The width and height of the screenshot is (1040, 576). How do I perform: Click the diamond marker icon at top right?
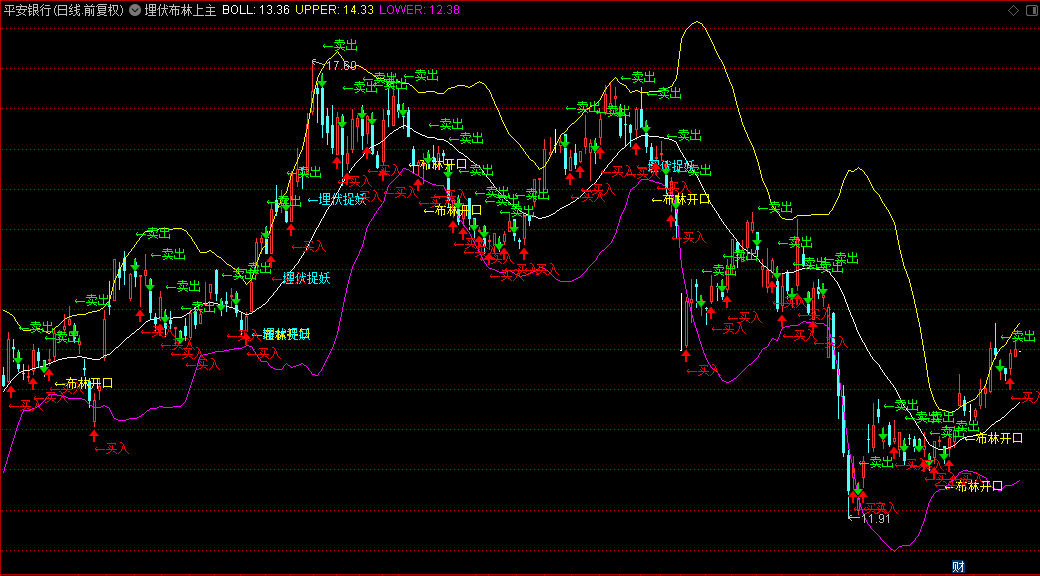tap(1013, 10)
